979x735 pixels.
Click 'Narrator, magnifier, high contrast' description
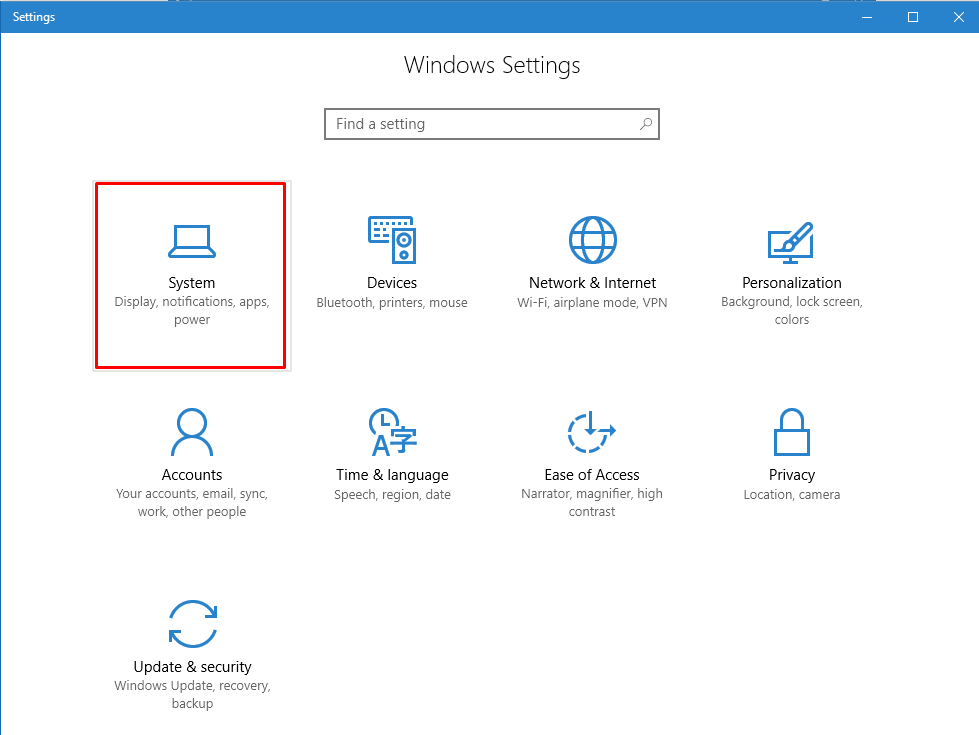[x=592, y=502]
